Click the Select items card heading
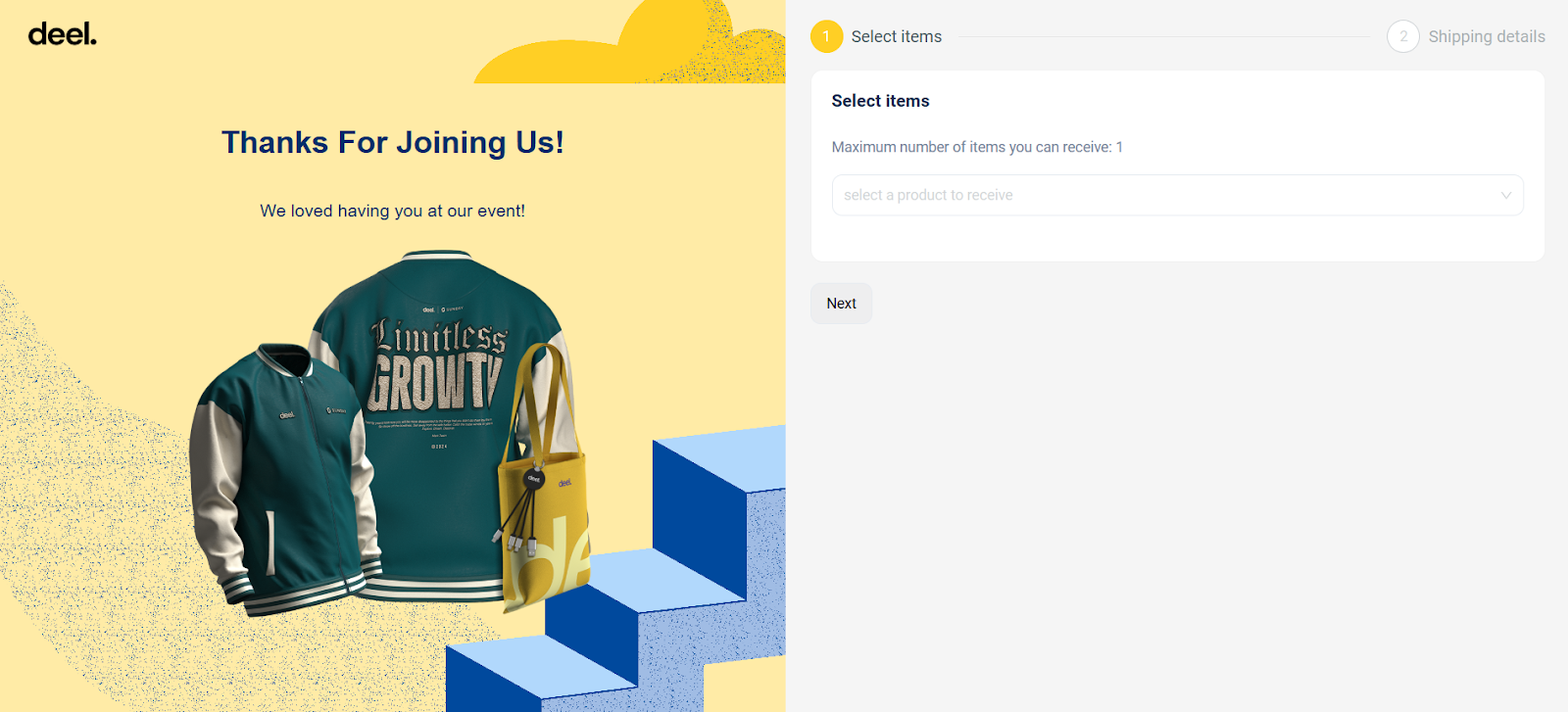Screen dimensions: 1568x712 (x=880, y=101)
